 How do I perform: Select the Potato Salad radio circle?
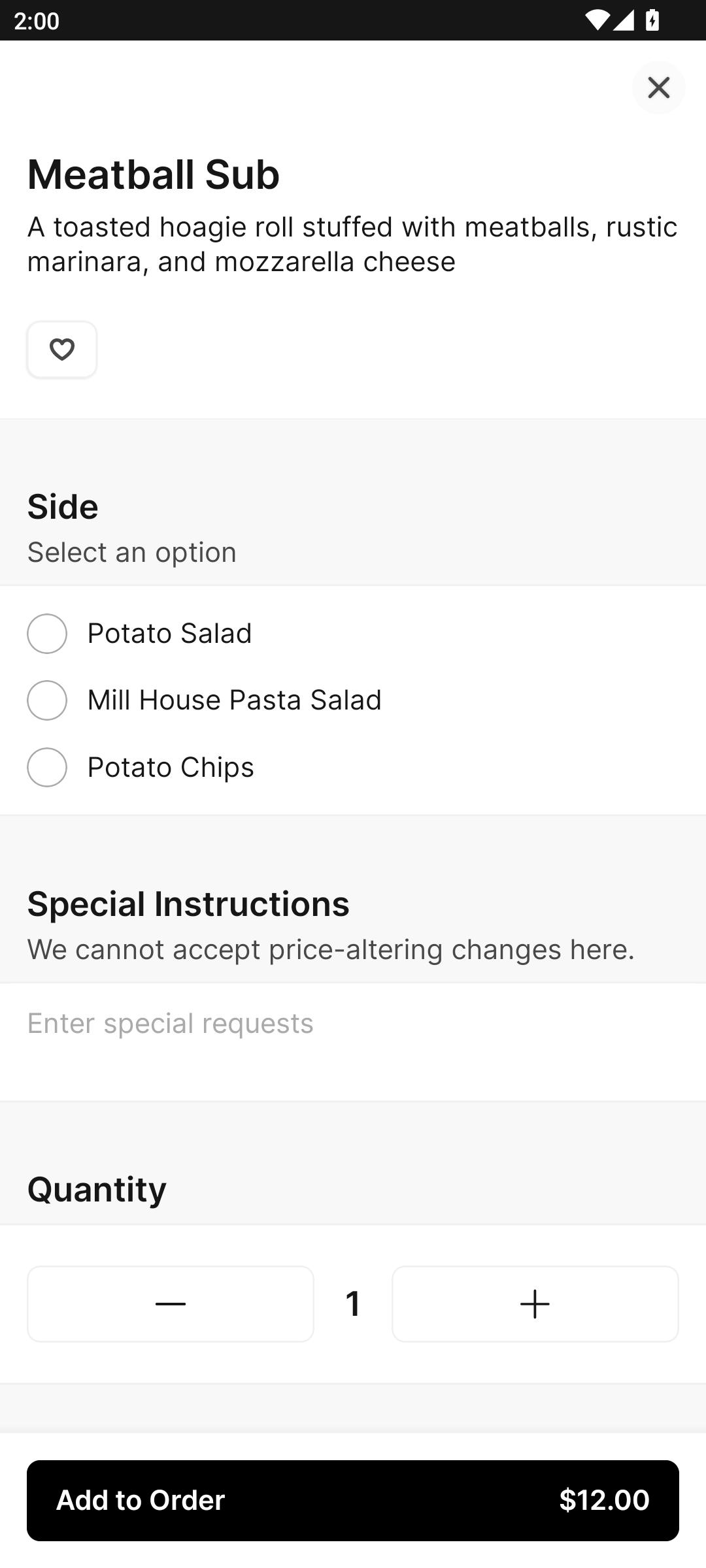tap(47, 634)
